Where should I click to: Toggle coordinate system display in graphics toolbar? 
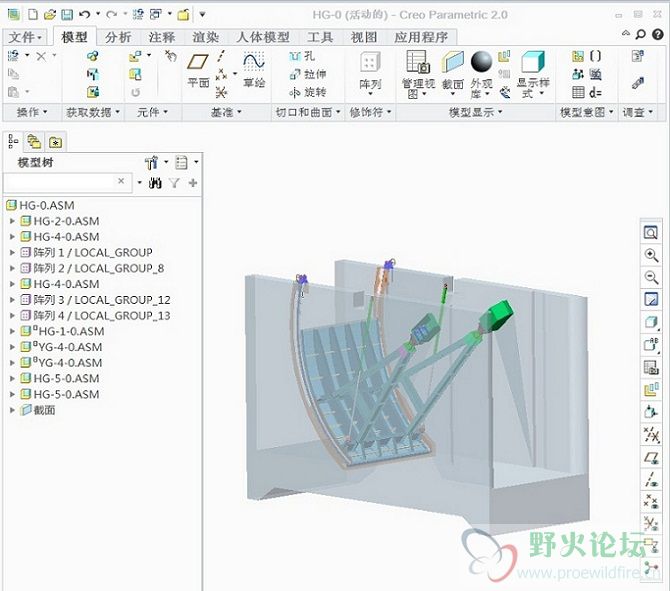tap(651, 522)
